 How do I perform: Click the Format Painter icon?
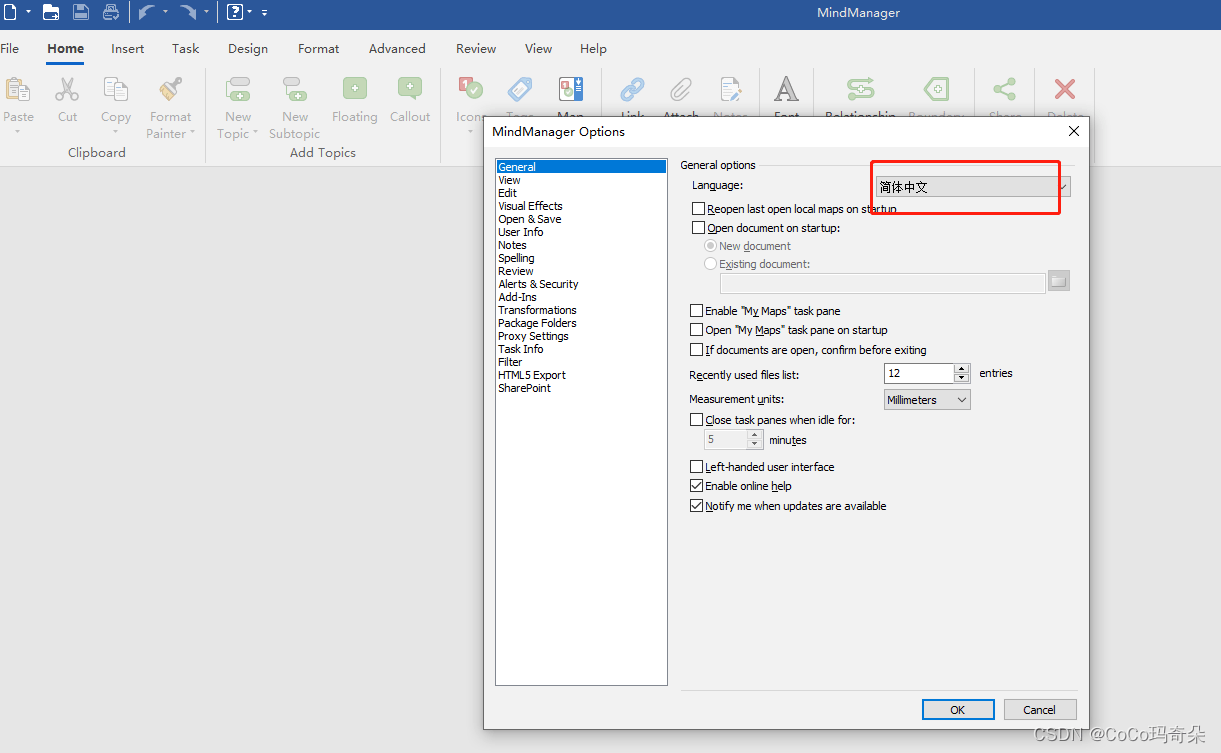(x=170, y=91)
